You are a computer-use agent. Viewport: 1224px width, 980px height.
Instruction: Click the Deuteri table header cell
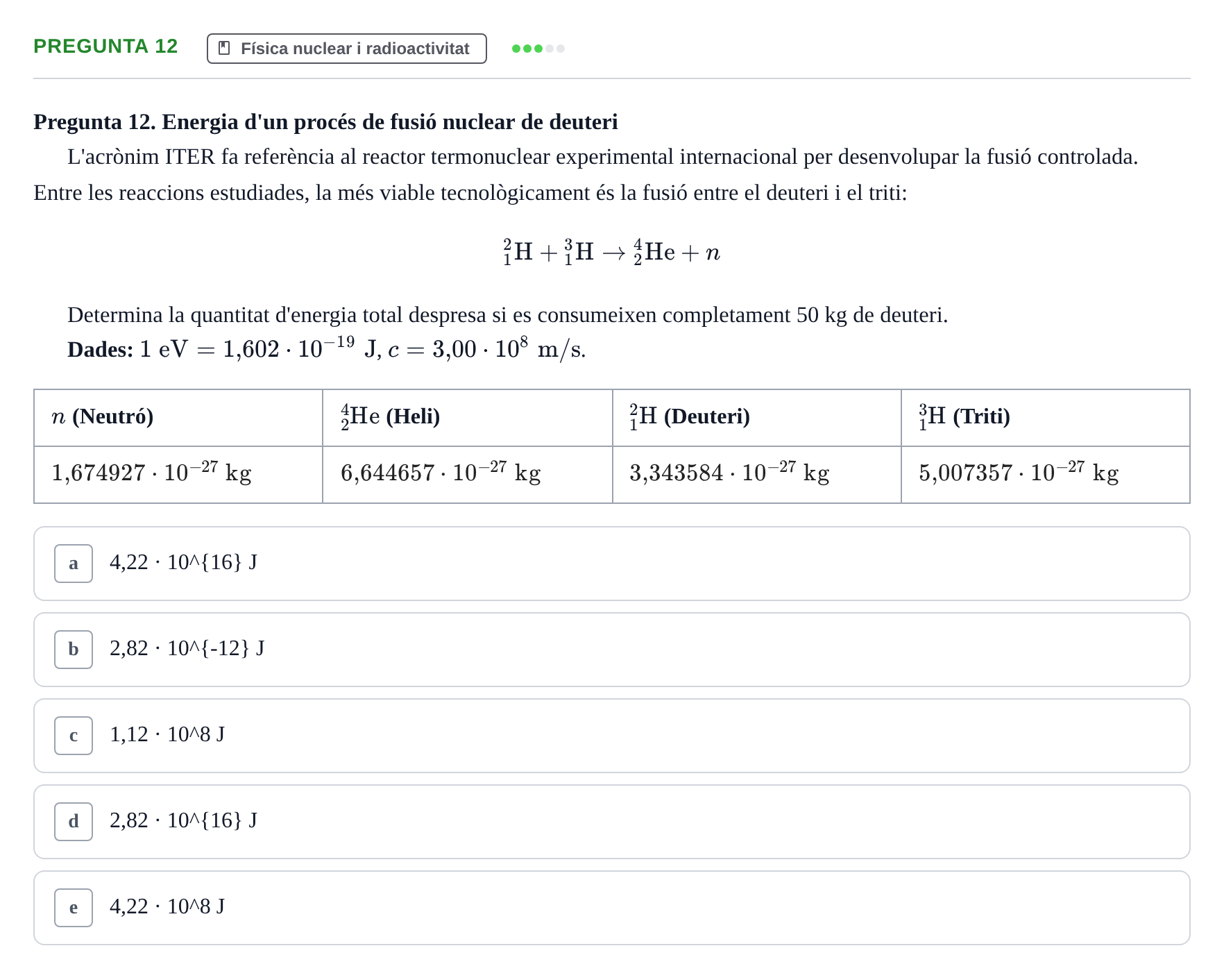pyautogui.click(x=757, y=418)
